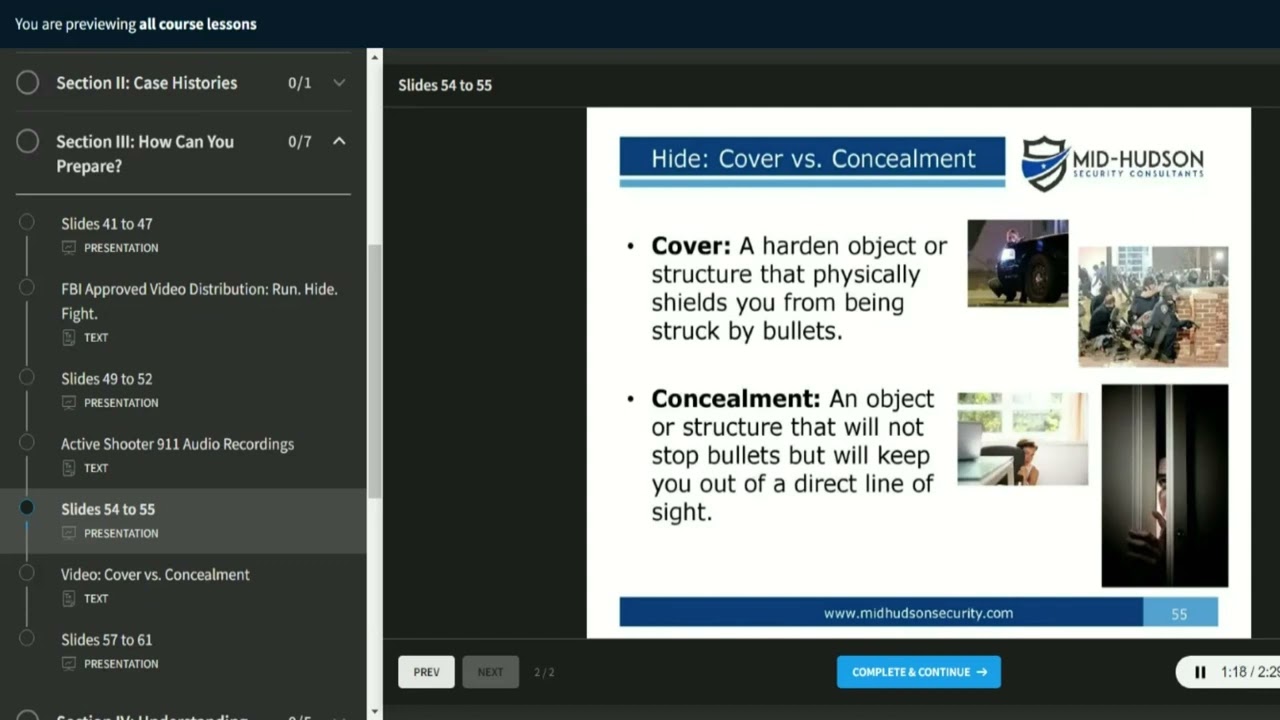The width and height of the screenshot is (1280, 720).
Task: Open Active Shooter 911 Audio Recordings lesson
Action: (177, 444)
